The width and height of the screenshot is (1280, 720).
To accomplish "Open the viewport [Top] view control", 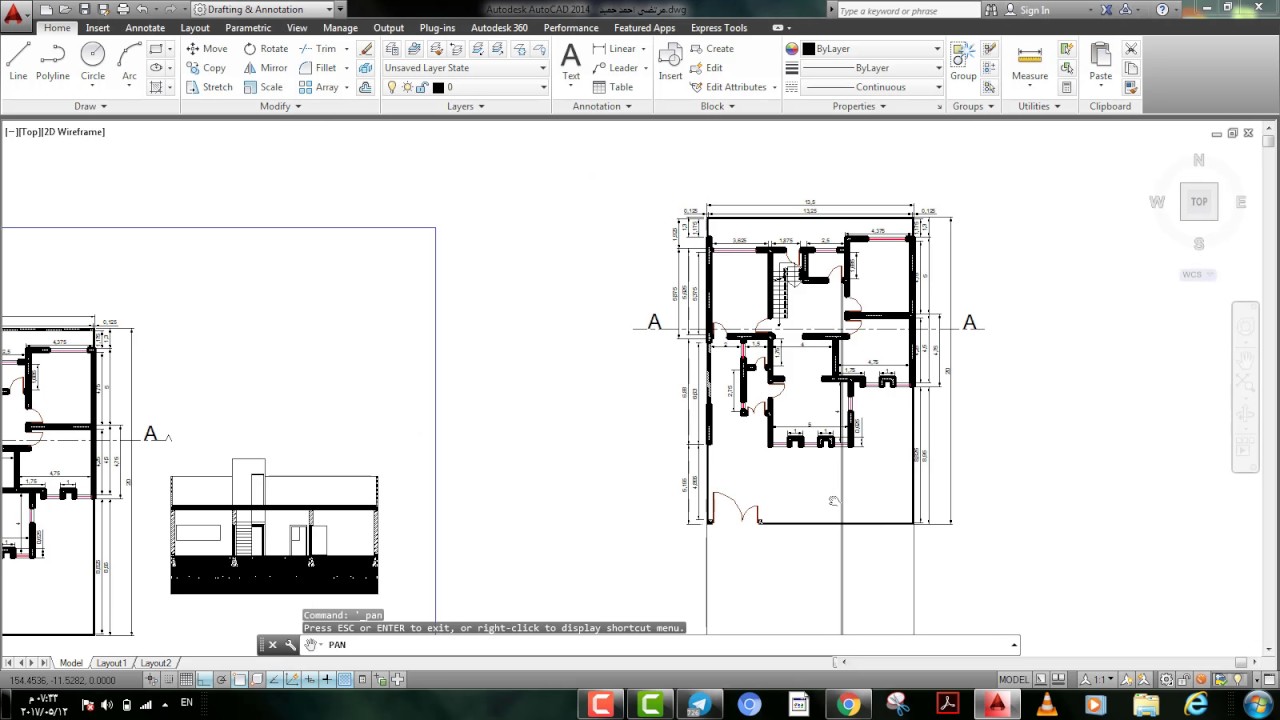I will pyautogui.click(x=28, y=132).
